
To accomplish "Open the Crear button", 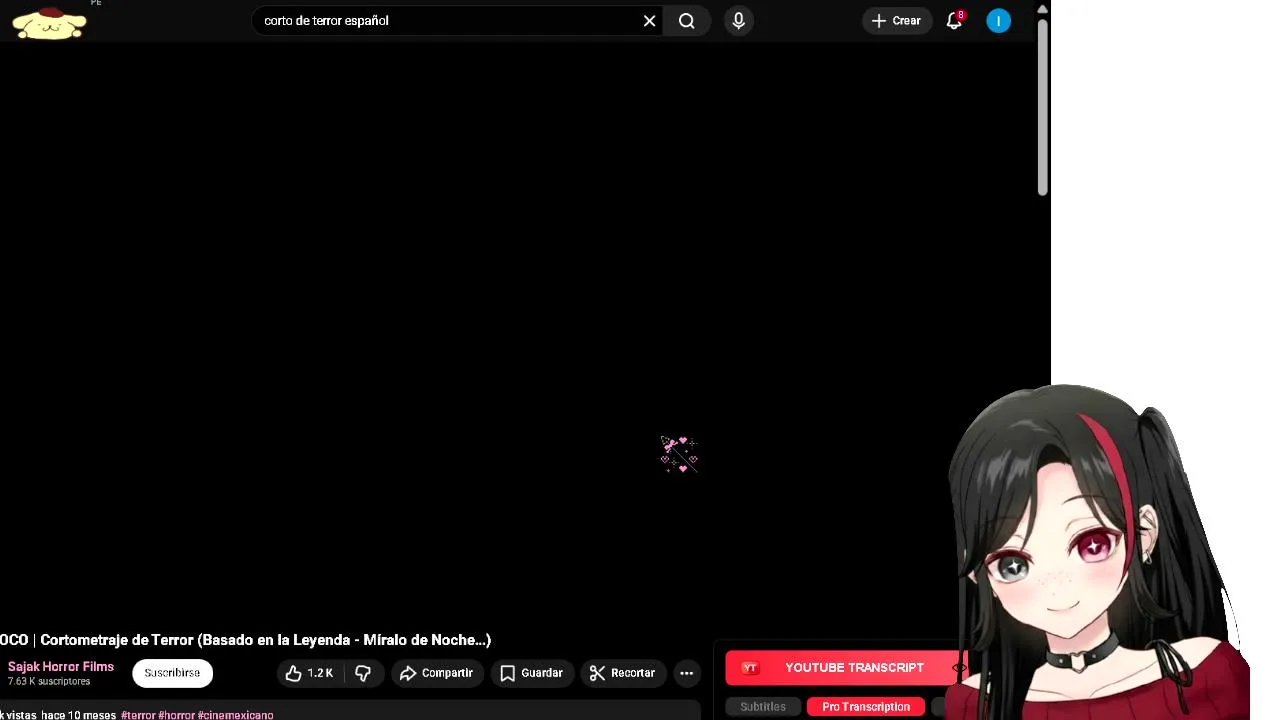I will tap(896, 20).
